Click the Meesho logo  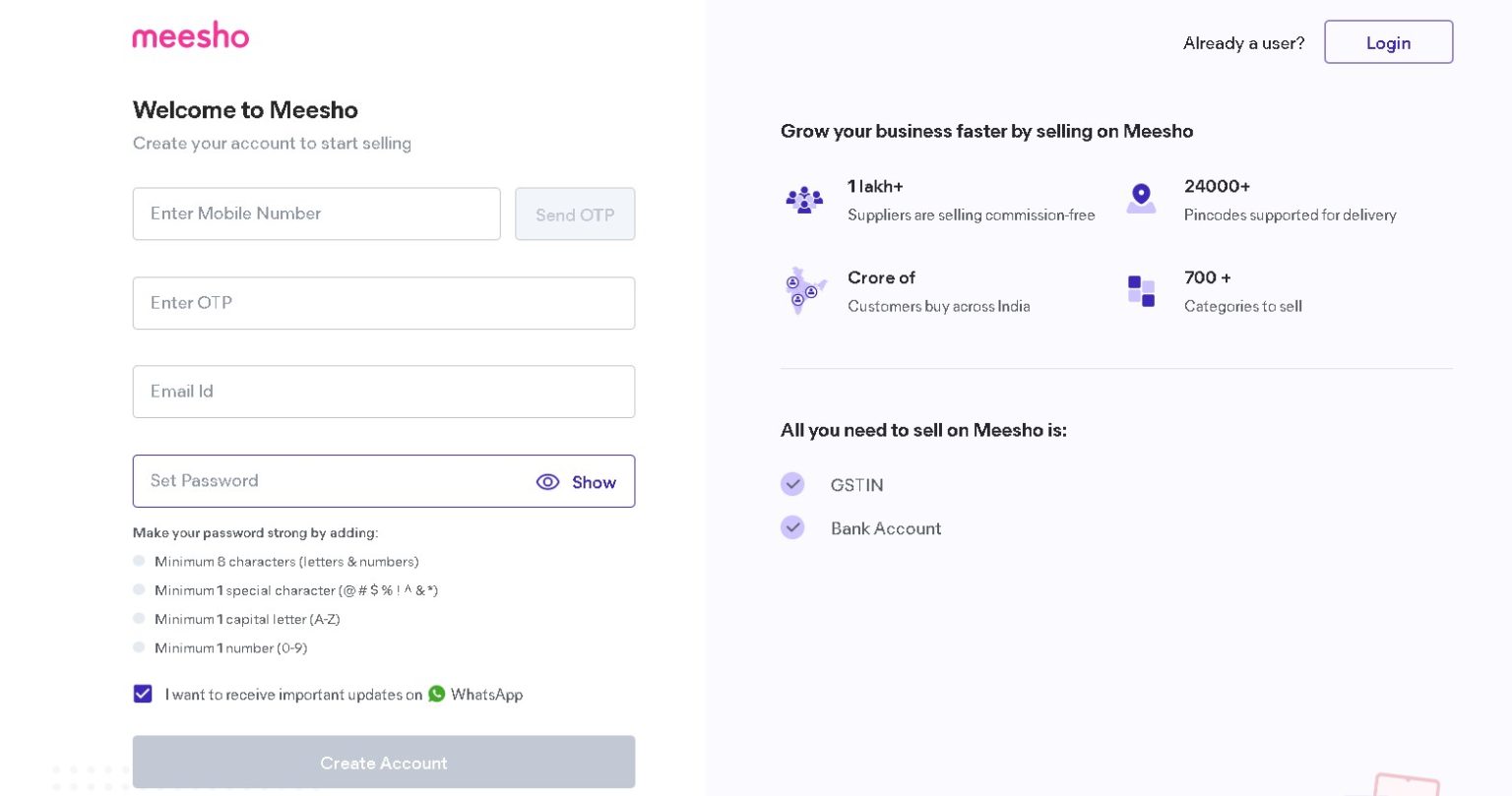pyautogui.click(x=190, y=35)
